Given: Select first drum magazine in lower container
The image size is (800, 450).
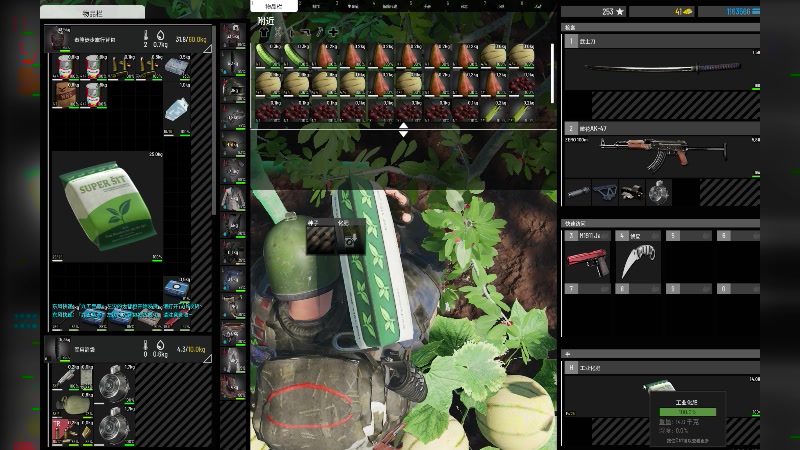Looking at the screenshot, I should point(114,384).
